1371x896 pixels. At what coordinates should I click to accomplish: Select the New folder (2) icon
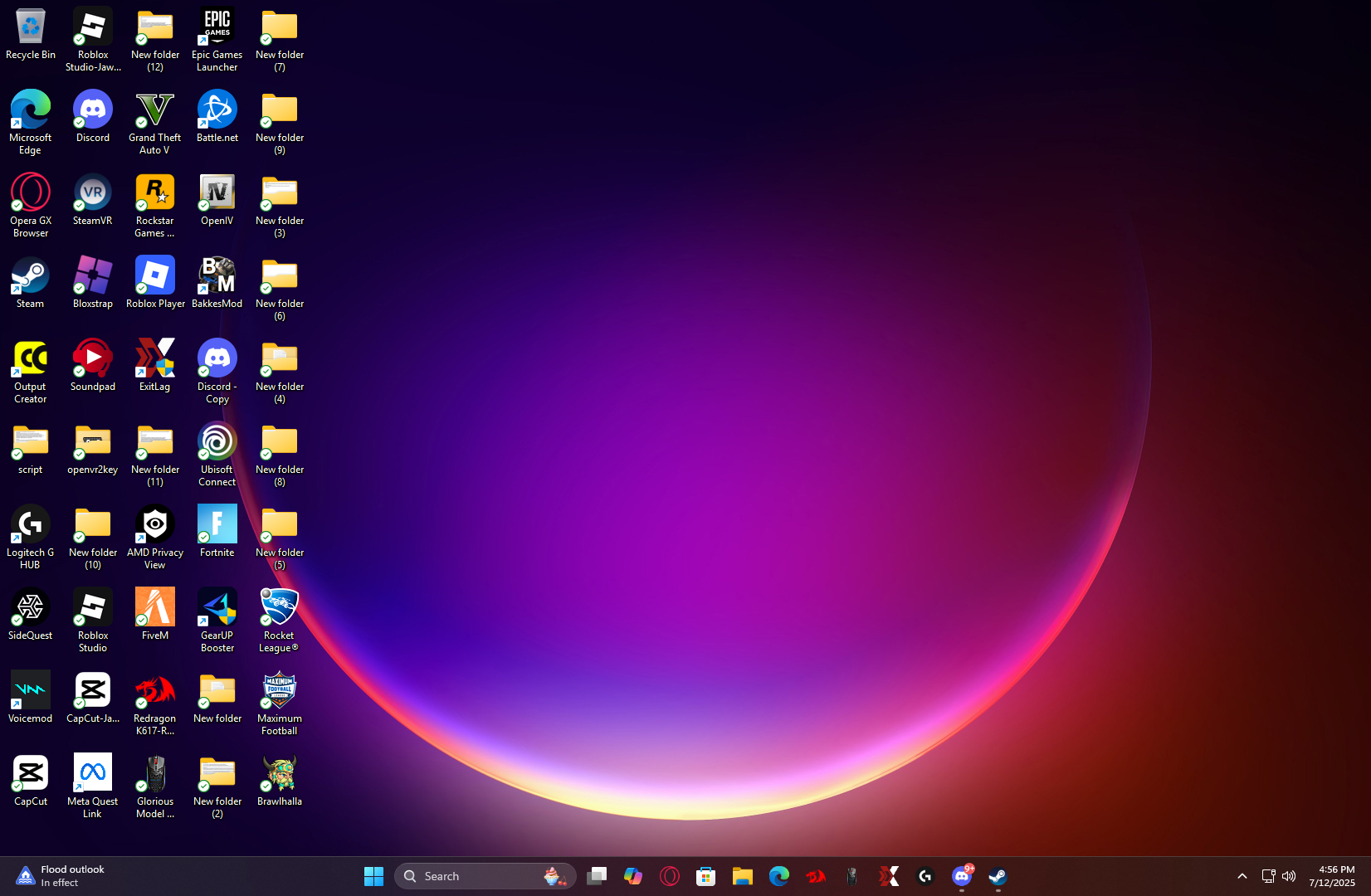[217, 786]
